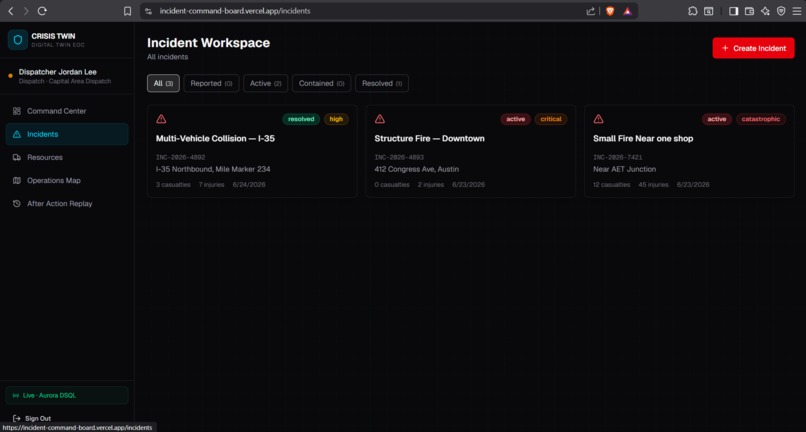This screenshot has width=806, height=432.
Task: Click 7 injuries text
Action: tap(211, 185)
